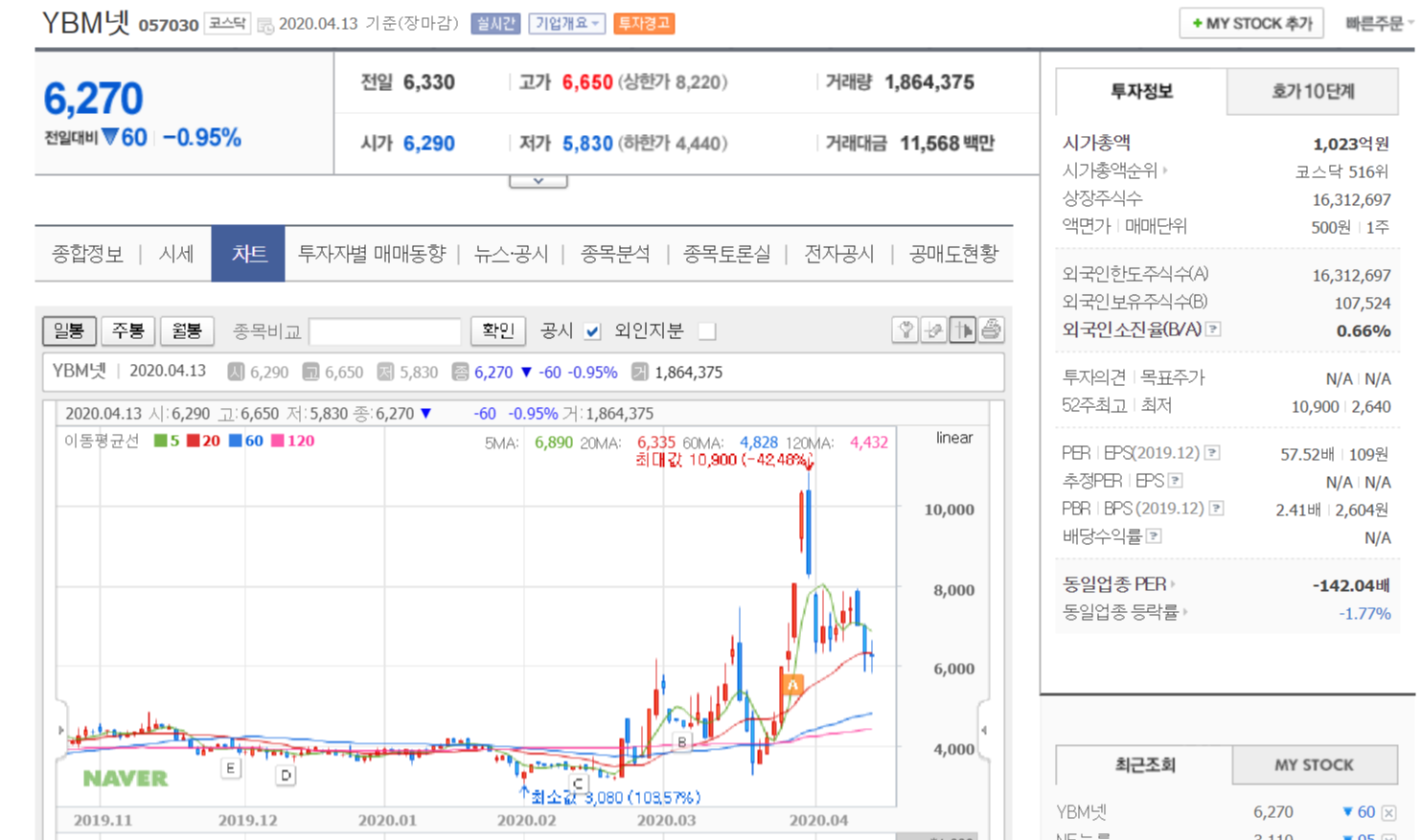Image resolution: width=1421 pixels, height=840 pixels.
Task: Click disclosure marker A on chart
Action: [x=792, y=684]
